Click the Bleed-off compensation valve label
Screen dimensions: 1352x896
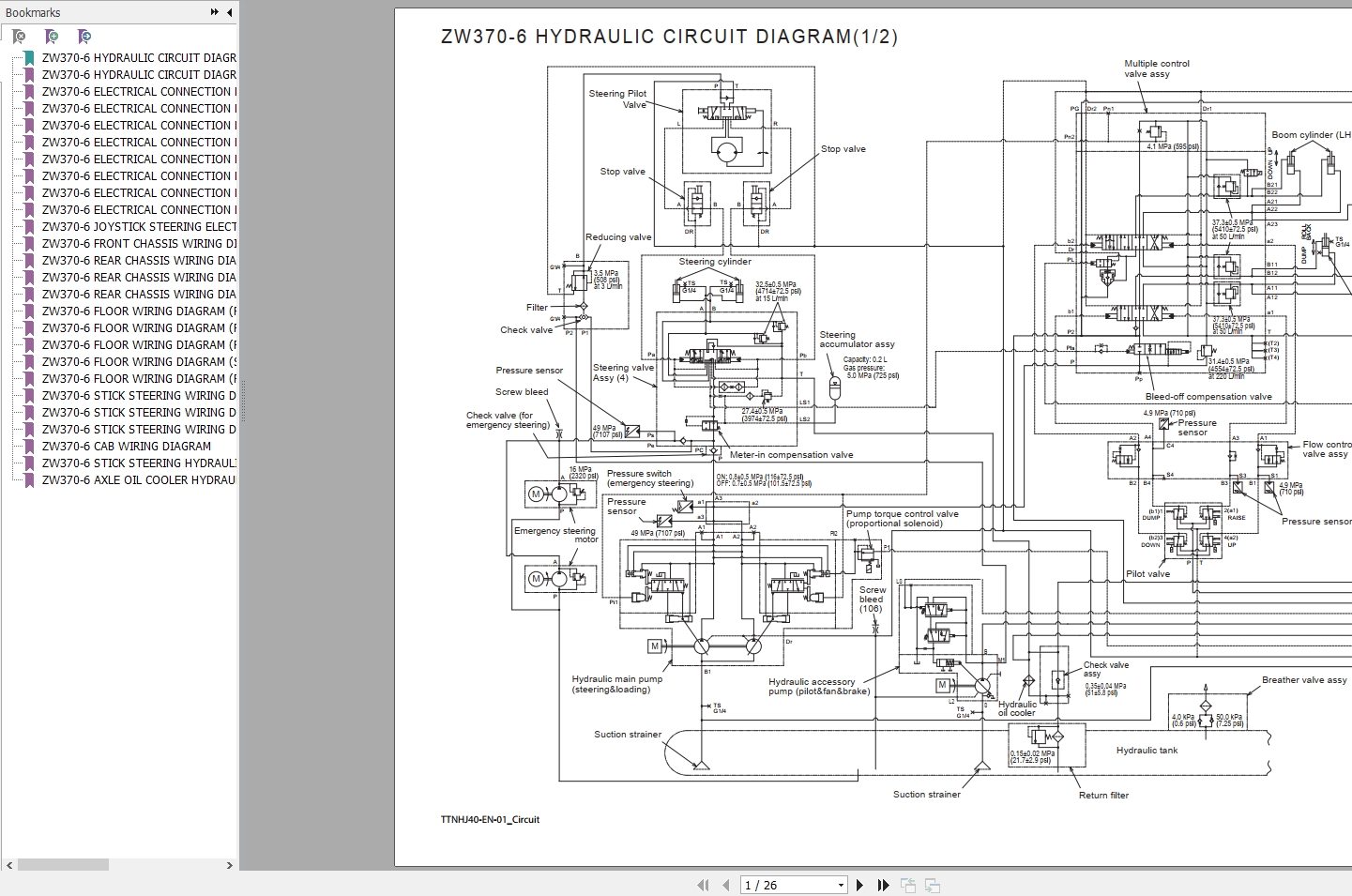click(x=1208, y=397)
